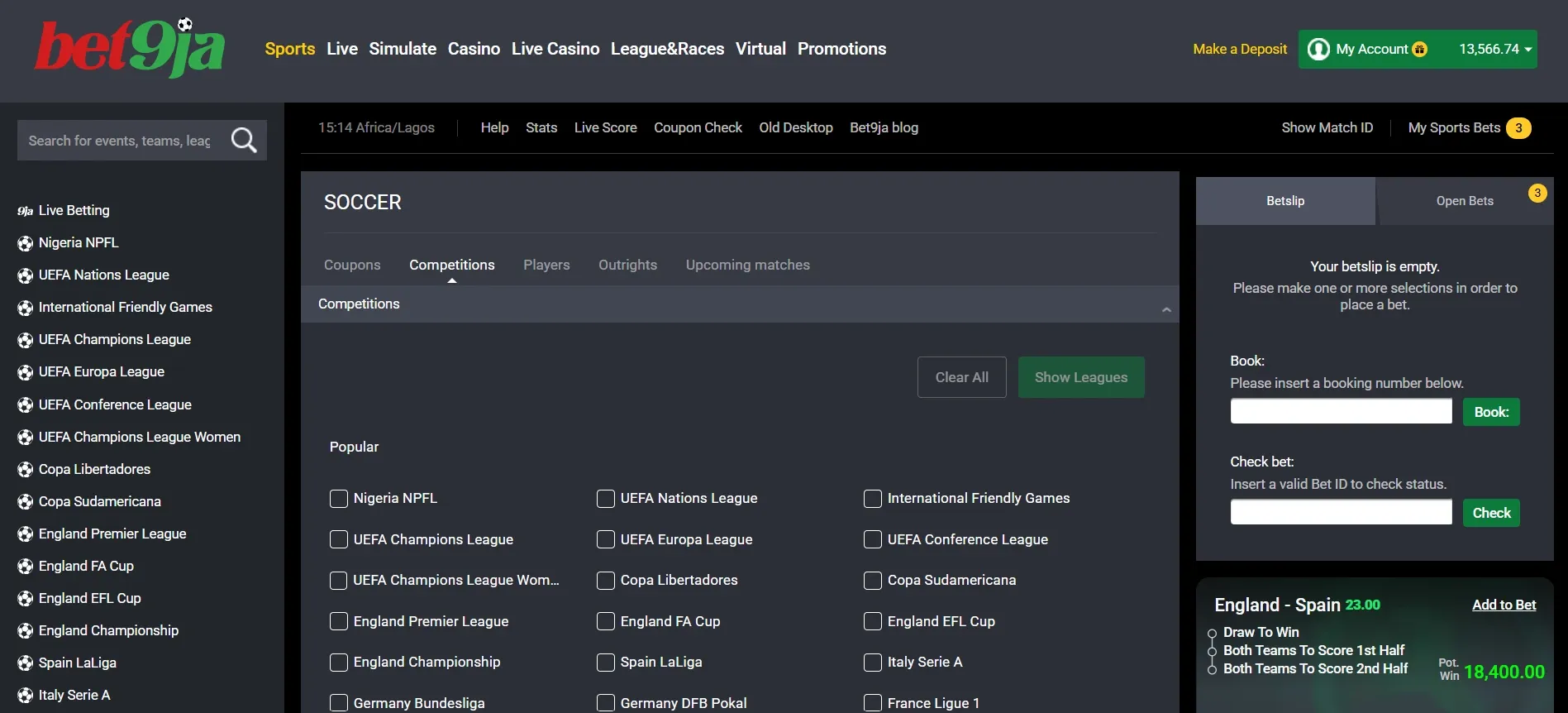Click Show Match ID
1568x713 pixels.
tap(1327, 127)
